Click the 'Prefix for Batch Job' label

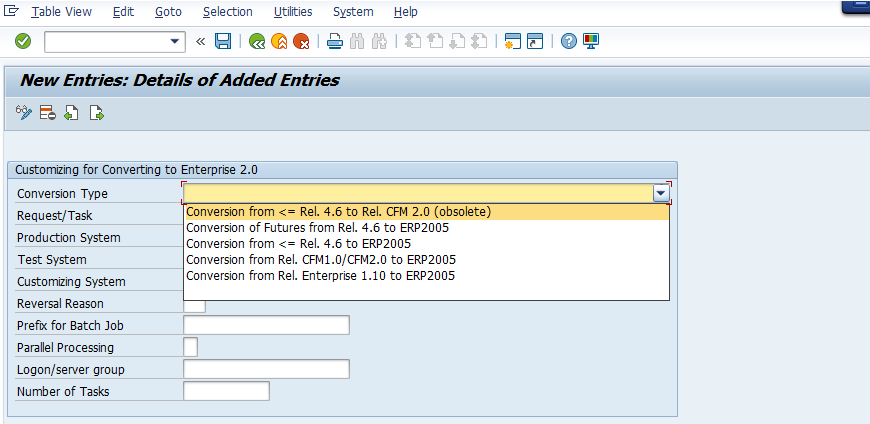pyautogui.click(x=70, y=326)
